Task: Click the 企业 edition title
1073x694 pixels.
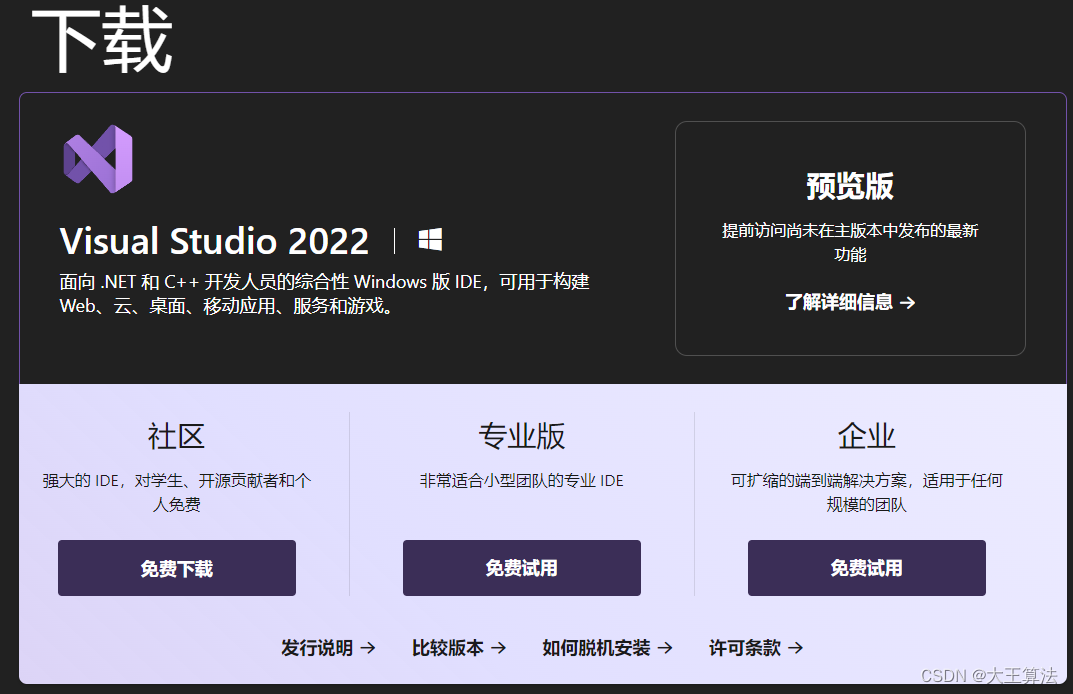Action: point(866,436)
